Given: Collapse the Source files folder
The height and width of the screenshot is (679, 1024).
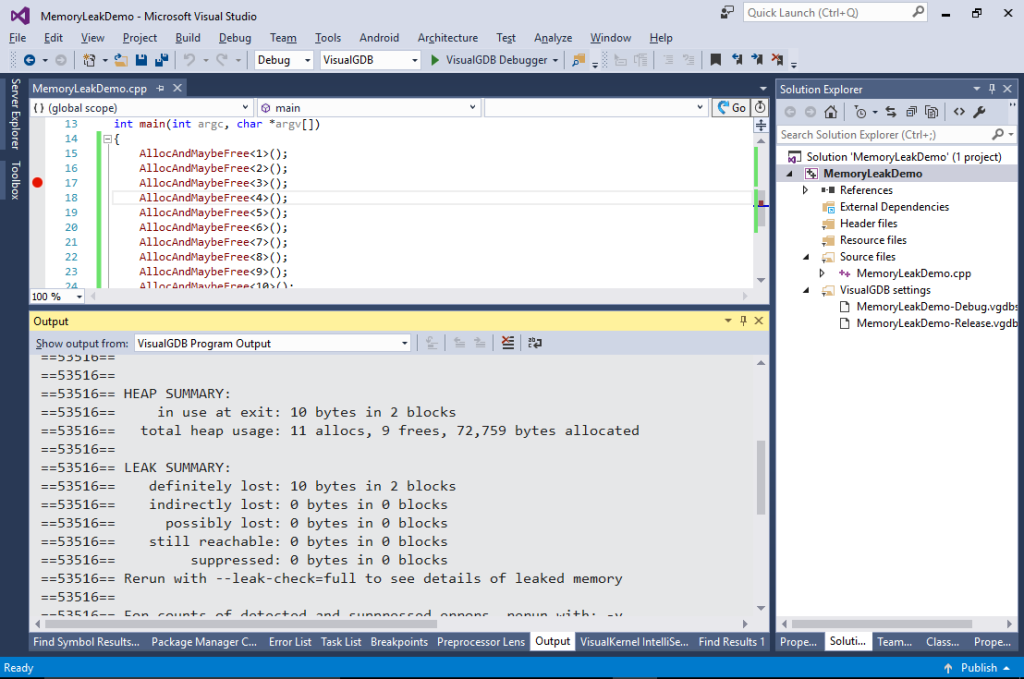Looking at the screenshot, I should [805, 256].
